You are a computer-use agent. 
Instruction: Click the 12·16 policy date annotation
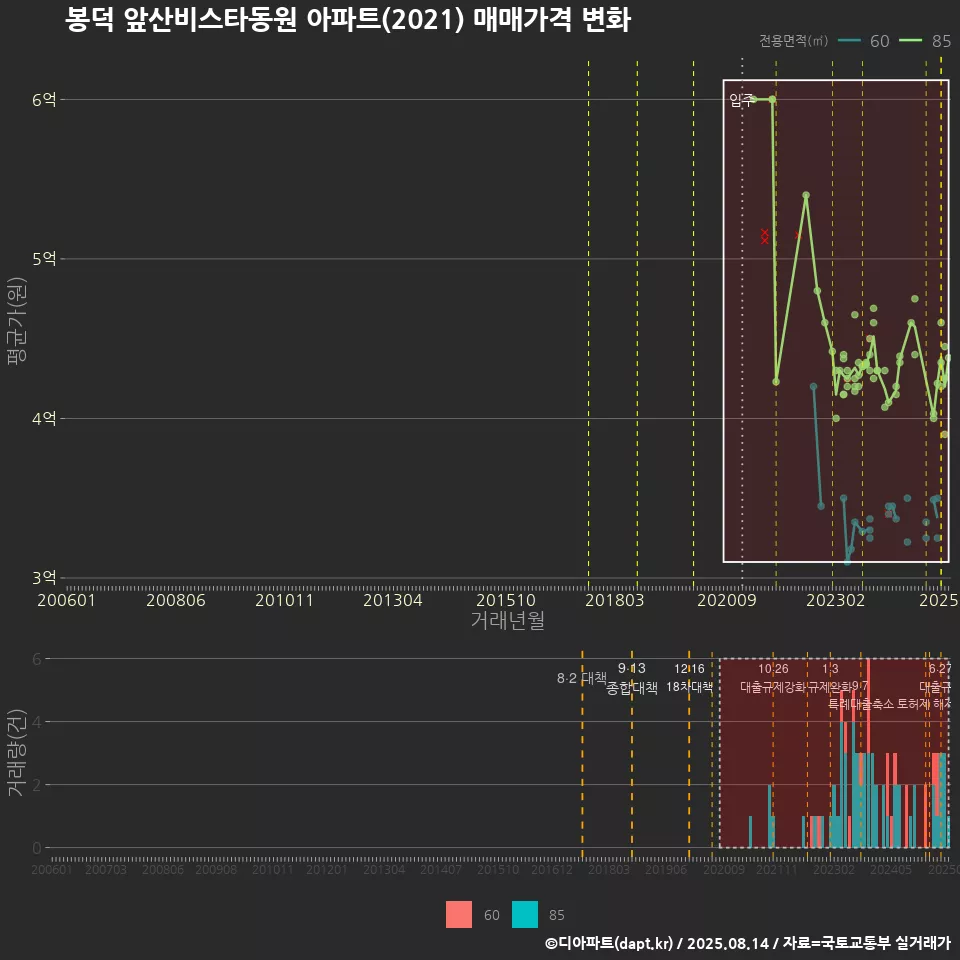689,669
